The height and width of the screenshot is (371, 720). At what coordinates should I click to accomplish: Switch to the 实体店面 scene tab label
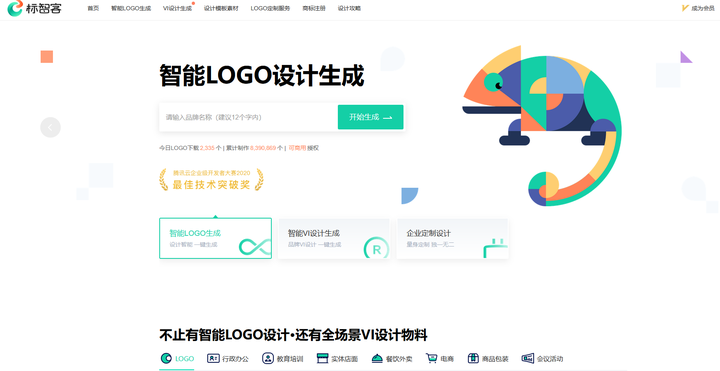pyautogui.click(x=345, y=359)
